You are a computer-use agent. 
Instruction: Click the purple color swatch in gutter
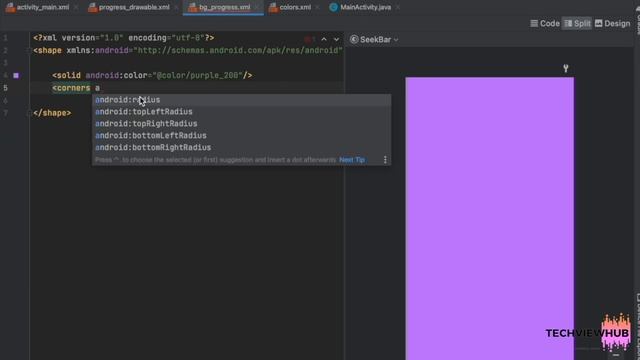point(16,76)
